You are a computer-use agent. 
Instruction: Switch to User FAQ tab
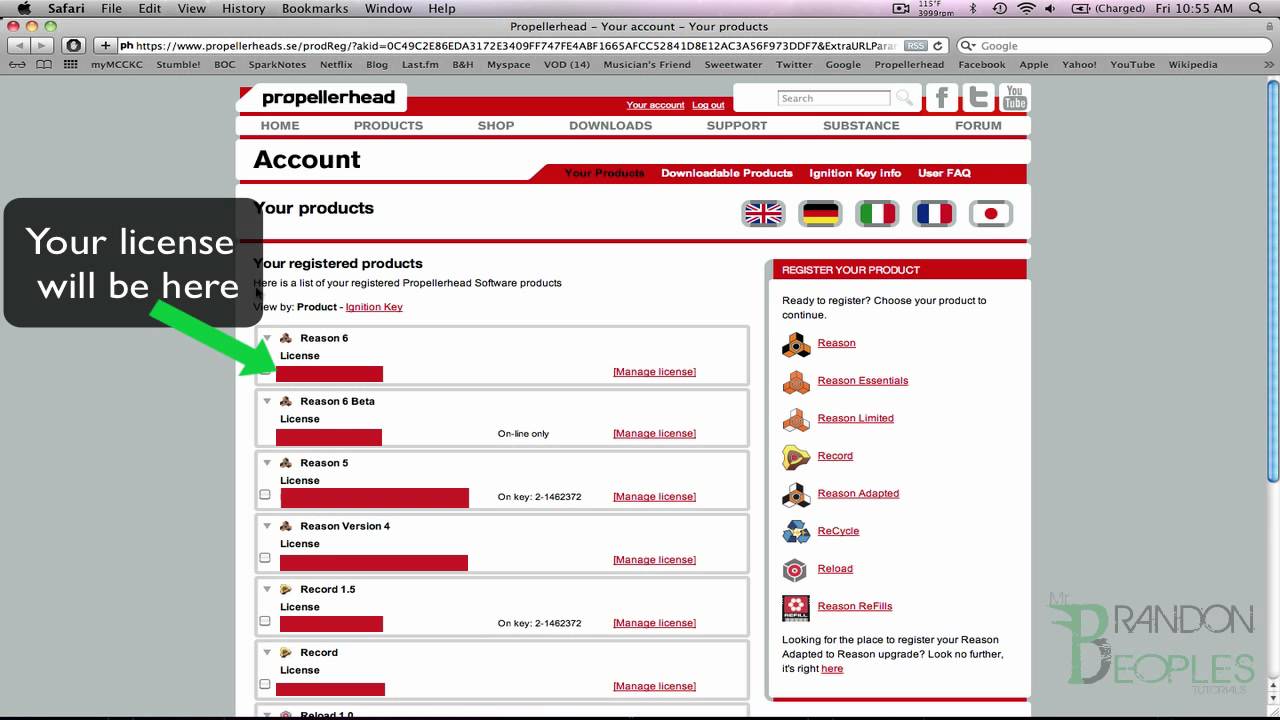[944, 173]
